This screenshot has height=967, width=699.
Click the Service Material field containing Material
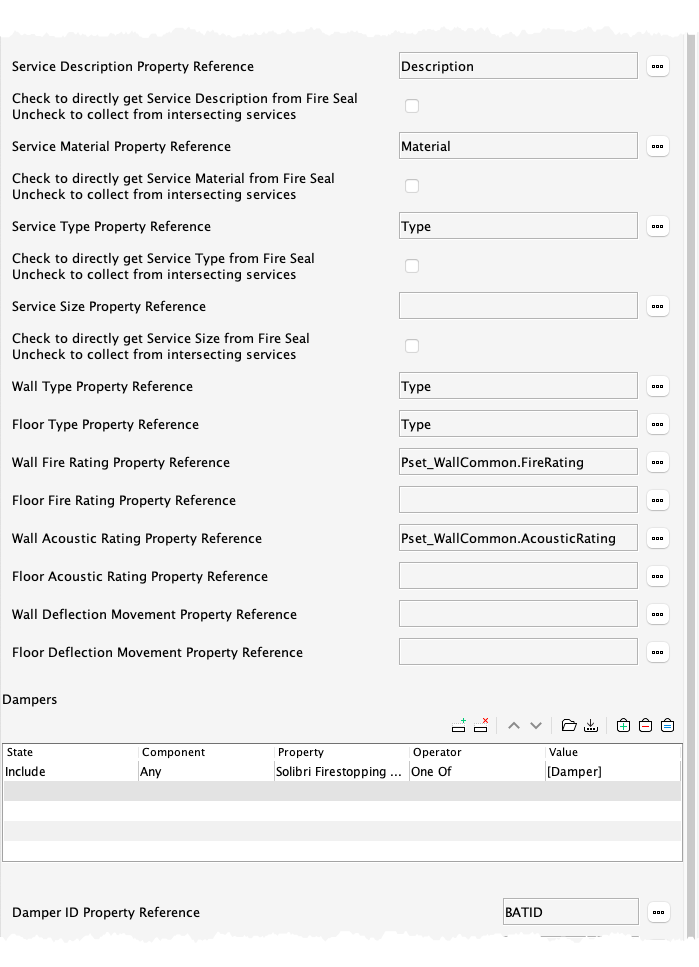518,146
